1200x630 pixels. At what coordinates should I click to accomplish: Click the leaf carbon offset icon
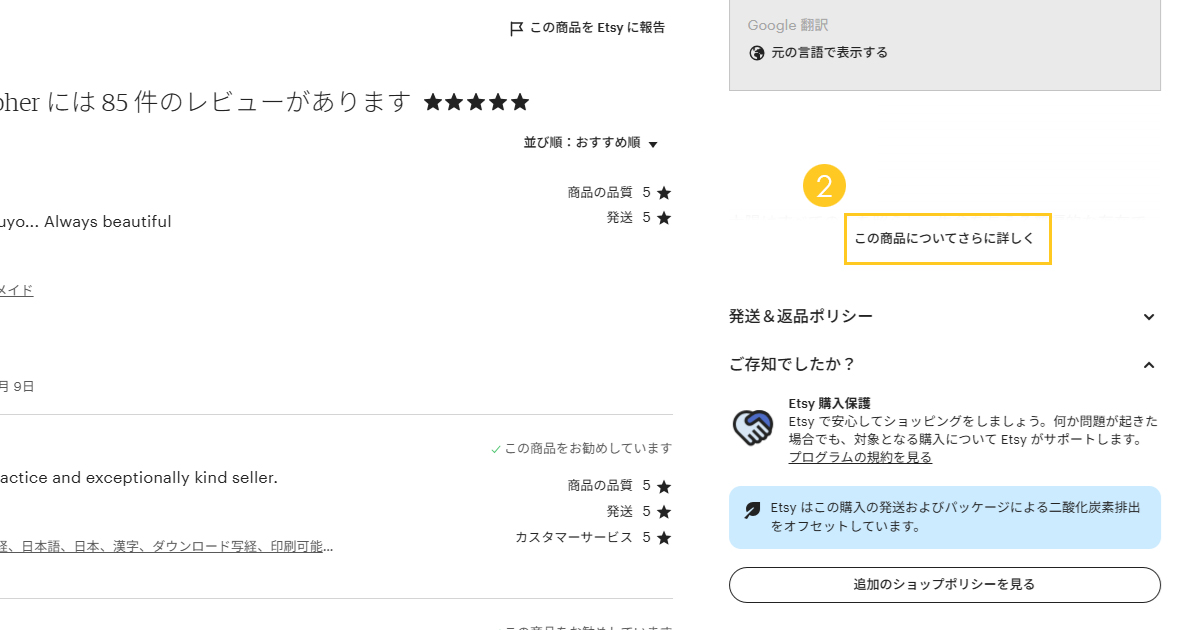(x=752, y=510)
